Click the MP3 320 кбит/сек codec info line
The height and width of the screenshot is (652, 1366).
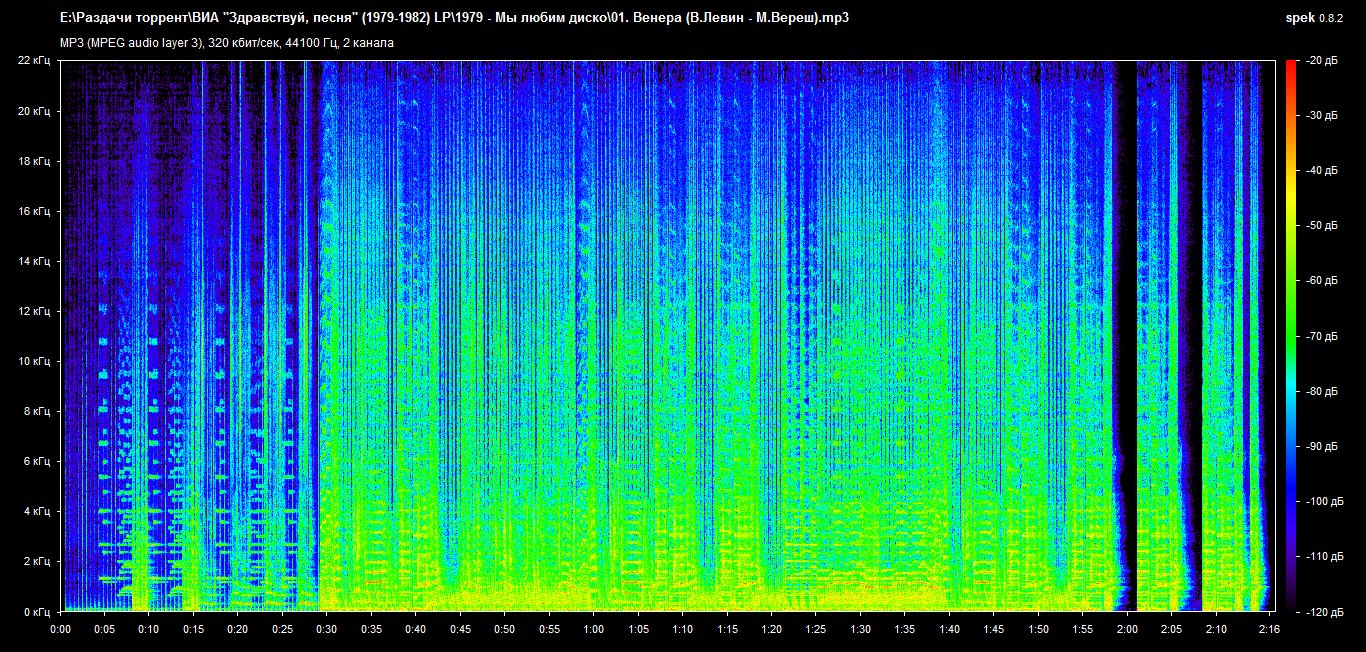227,43
